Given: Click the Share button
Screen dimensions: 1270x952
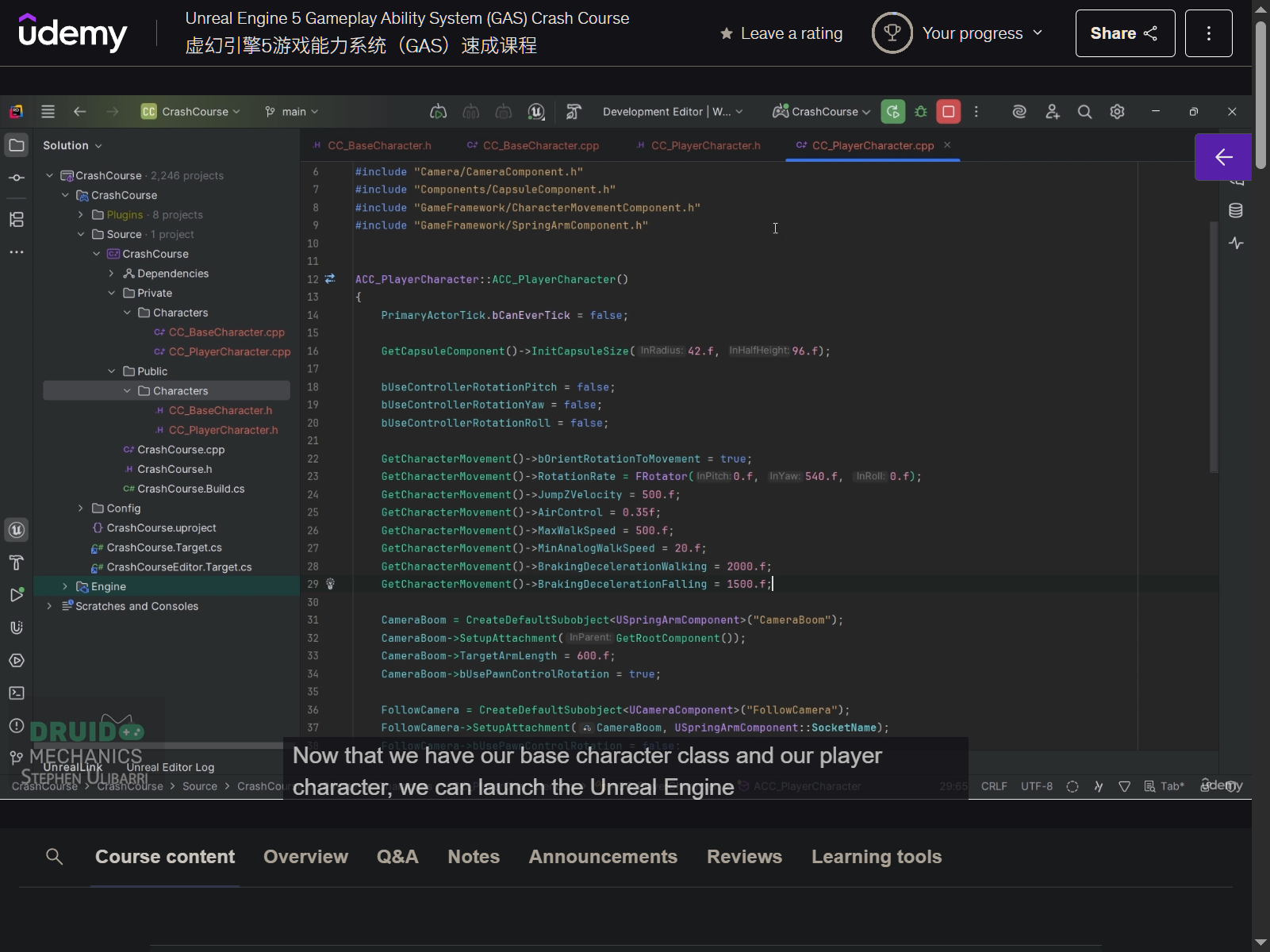Looking at the screenshot, I should [x=1125, y=33].
